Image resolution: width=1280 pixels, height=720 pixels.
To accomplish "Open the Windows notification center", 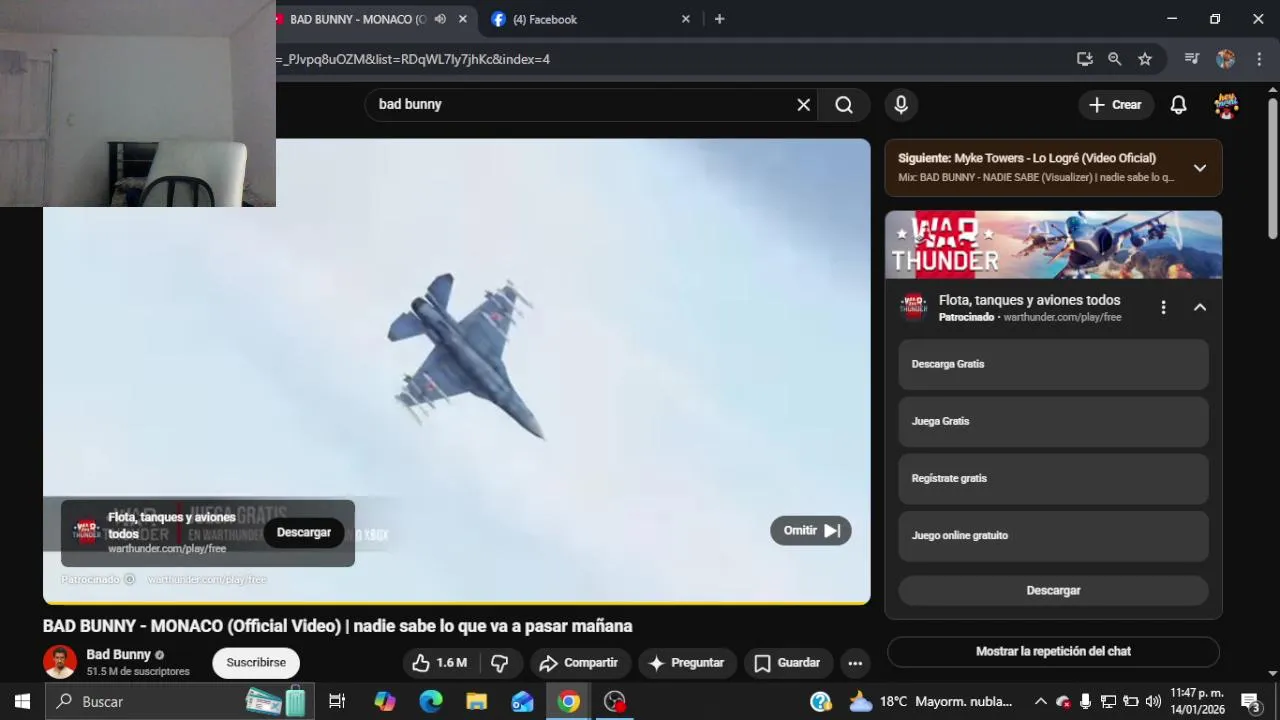I will [x=1251, y=701].
